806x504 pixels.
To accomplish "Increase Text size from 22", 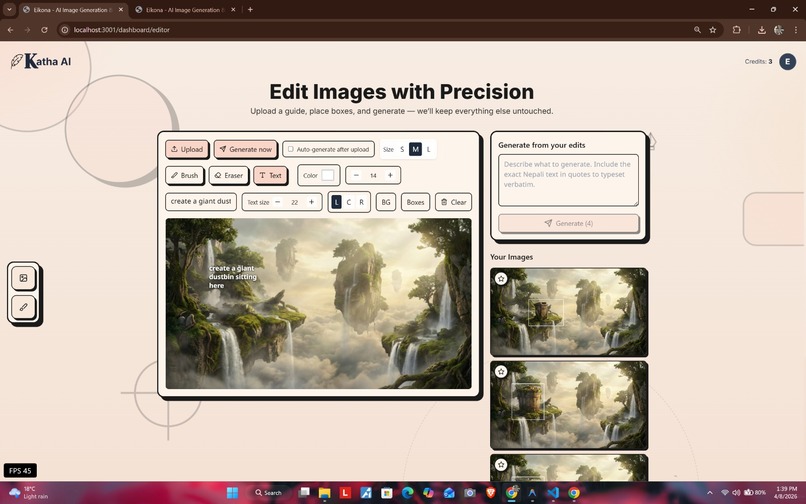I will [x=311, y=202].
